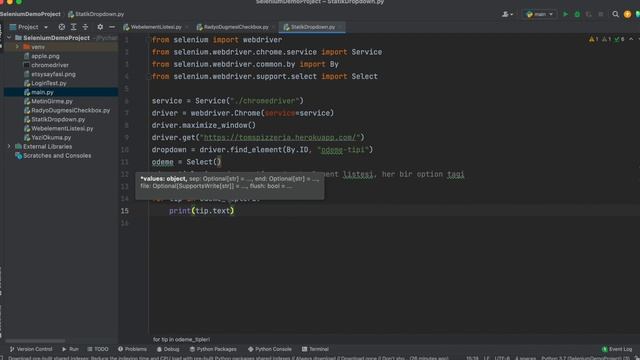This screenshot has width=640, height=360.
Task: Open MetinGirme.py in project tree
Action: point(51,101)
